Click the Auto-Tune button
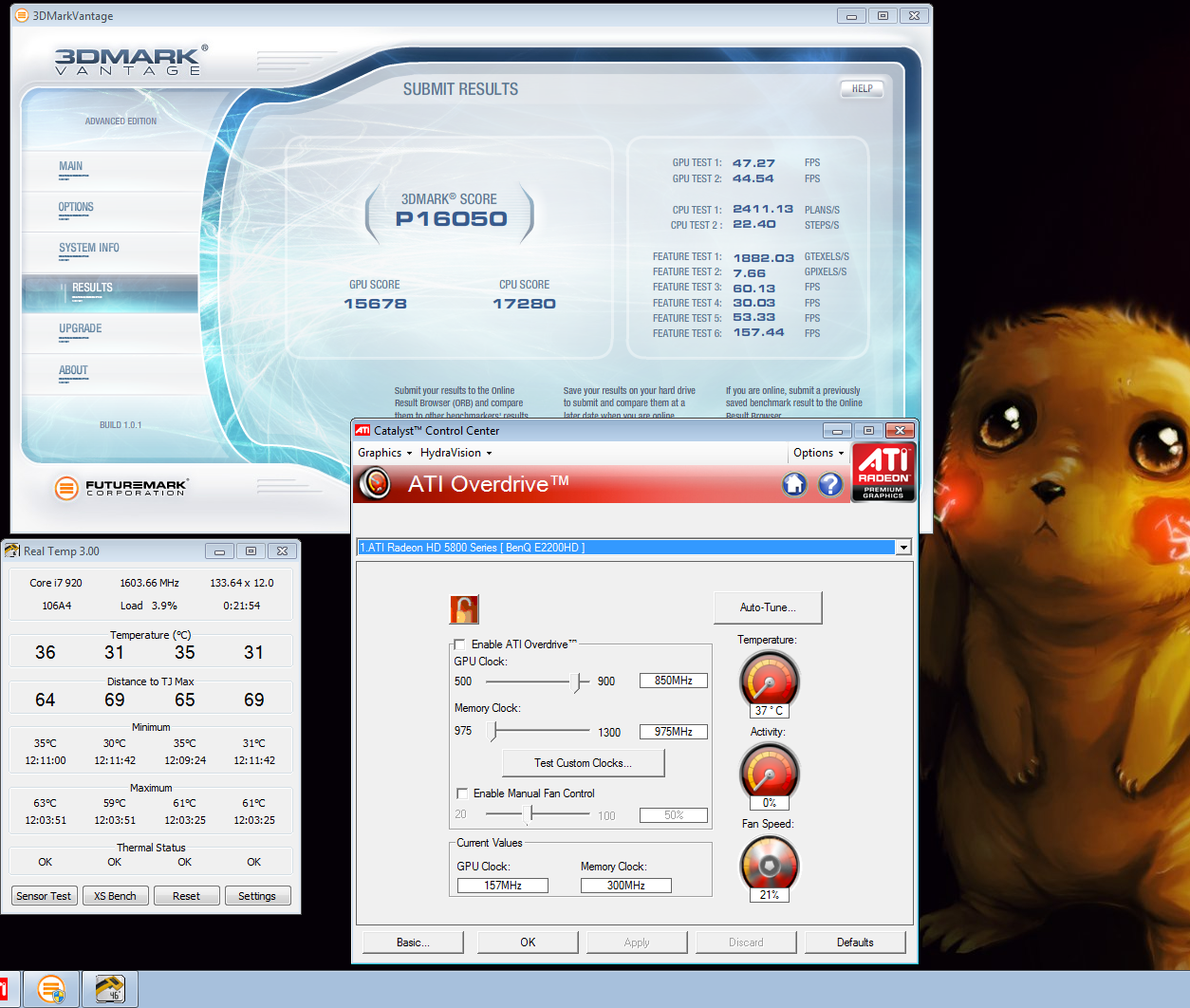This screenshot has width=1190, height=1008. 768,607
